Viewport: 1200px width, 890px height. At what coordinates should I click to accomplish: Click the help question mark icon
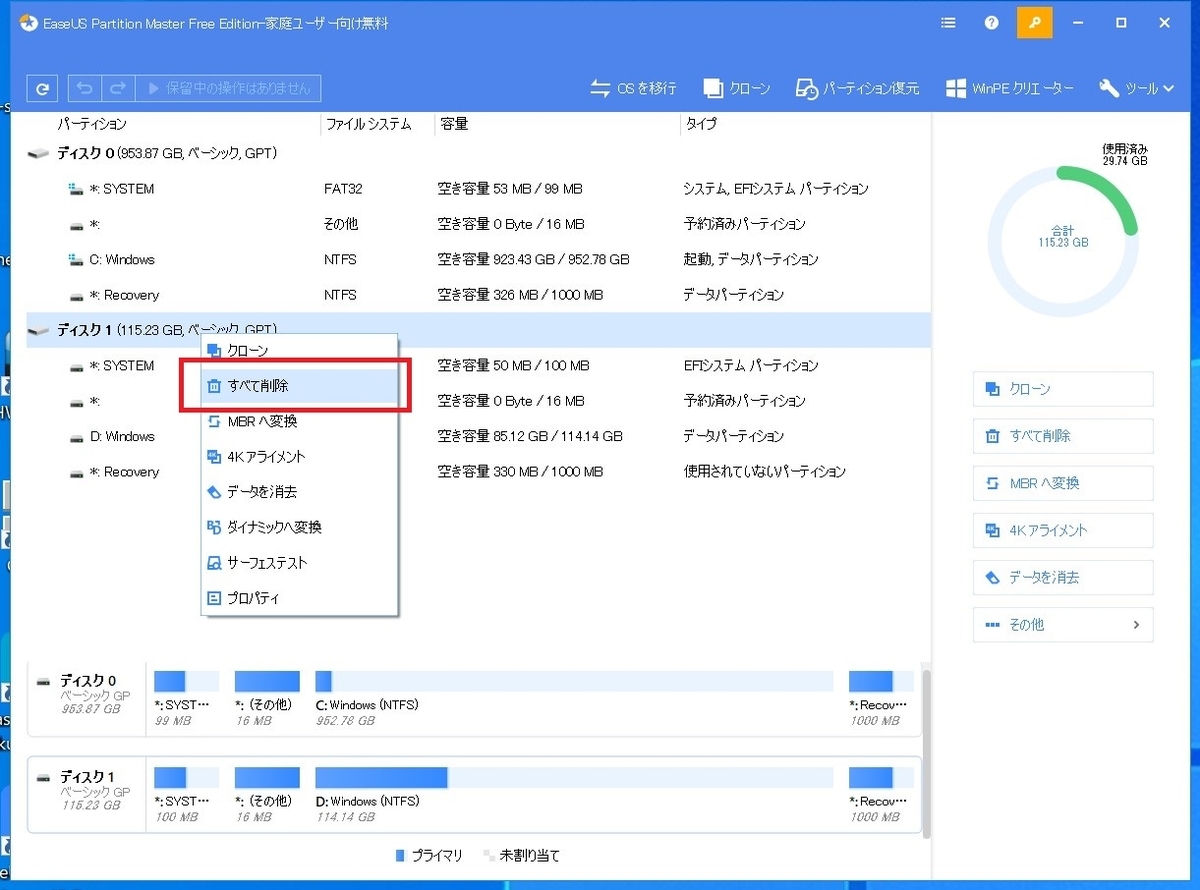click(991, 23)
